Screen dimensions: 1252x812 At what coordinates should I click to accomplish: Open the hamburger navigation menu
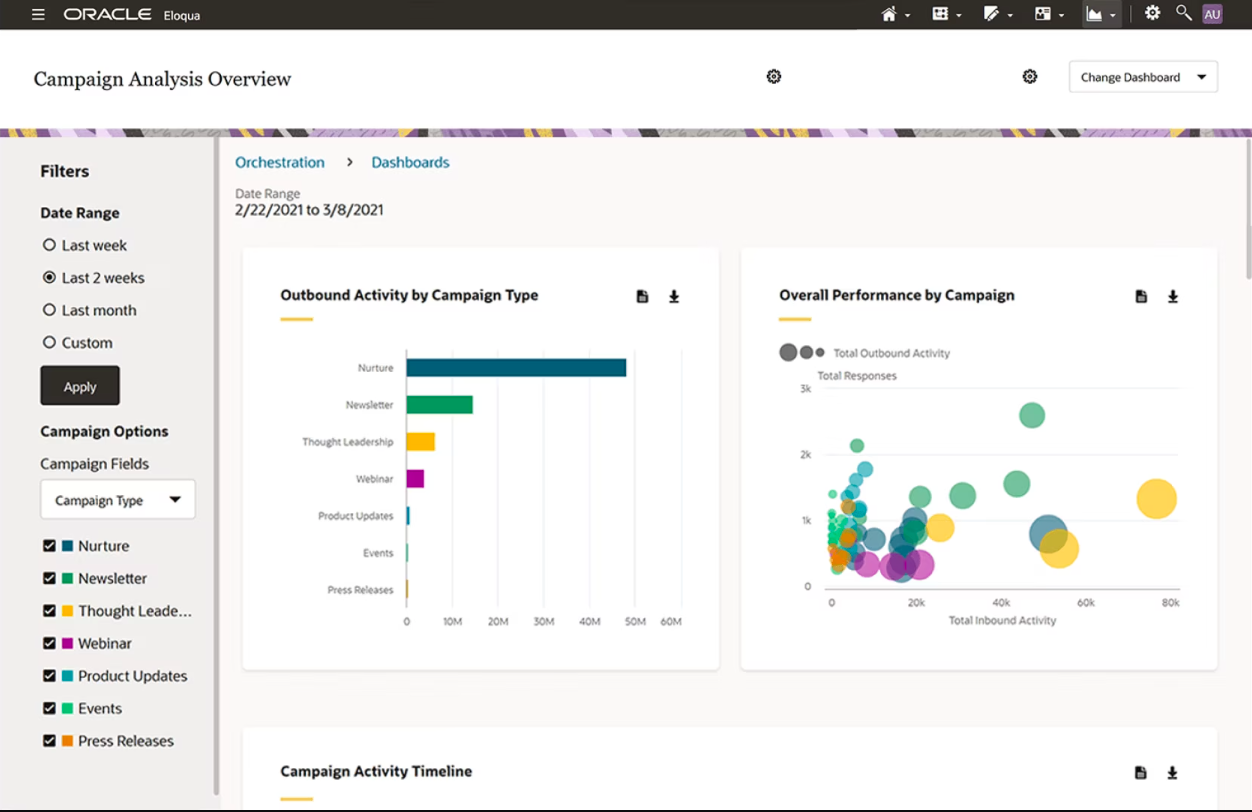coord(38,15)
